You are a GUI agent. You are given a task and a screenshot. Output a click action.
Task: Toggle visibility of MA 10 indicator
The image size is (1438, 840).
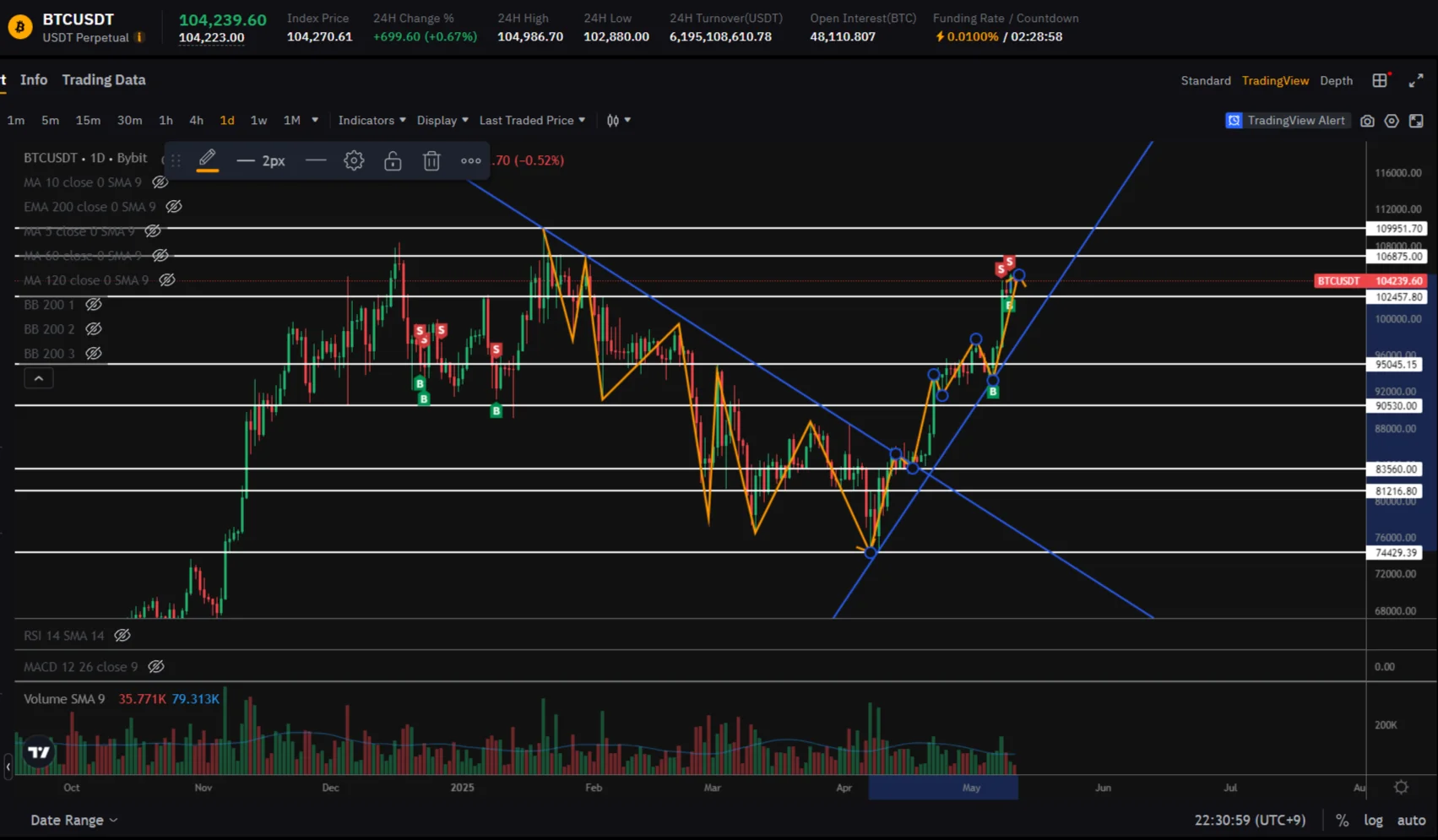pyautogui.click(x=160, y=182)
